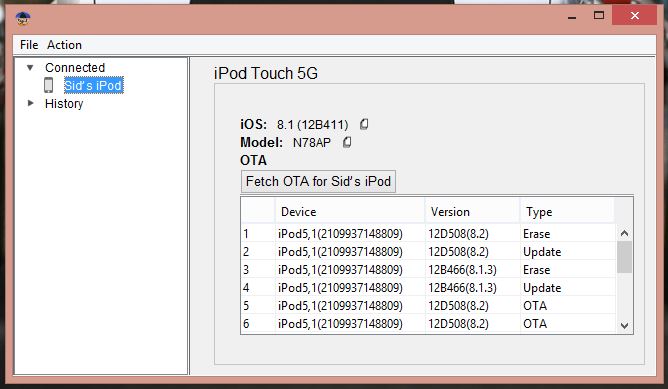
Task: Click the model value N78AP
Action: pyautogui.click(x=311, y=143)
